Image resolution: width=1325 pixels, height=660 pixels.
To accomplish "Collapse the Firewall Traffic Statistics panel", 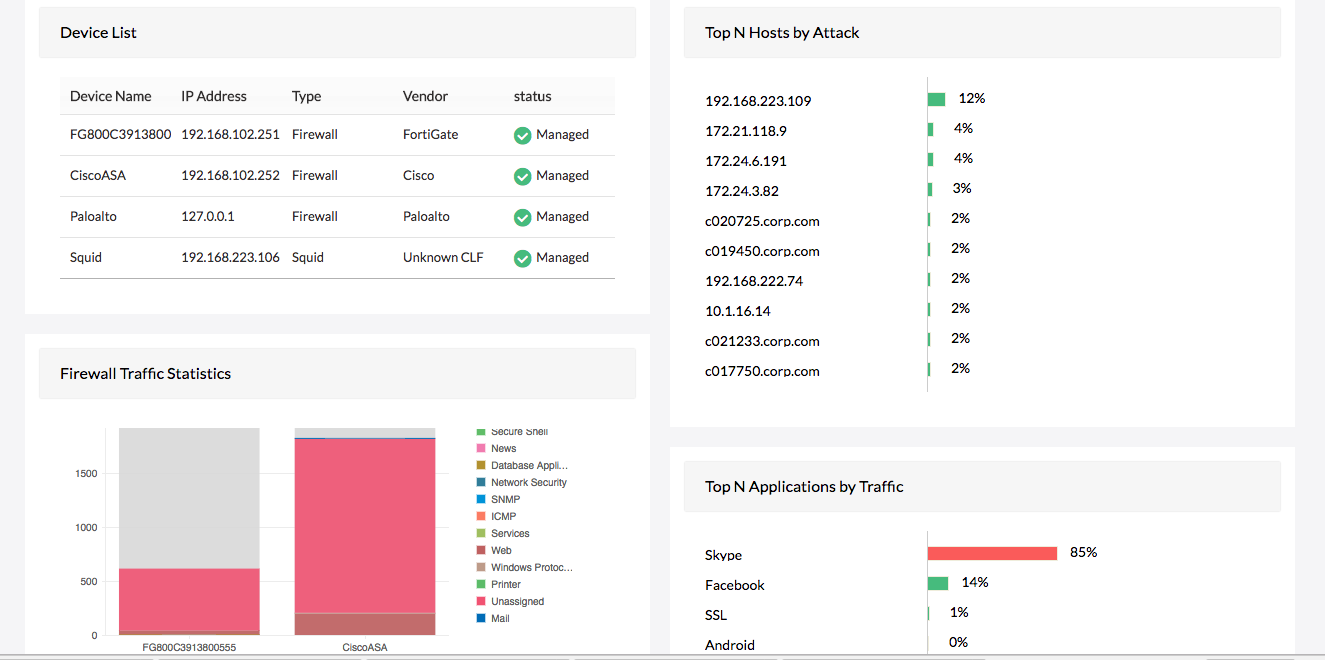I will (145, 373).
